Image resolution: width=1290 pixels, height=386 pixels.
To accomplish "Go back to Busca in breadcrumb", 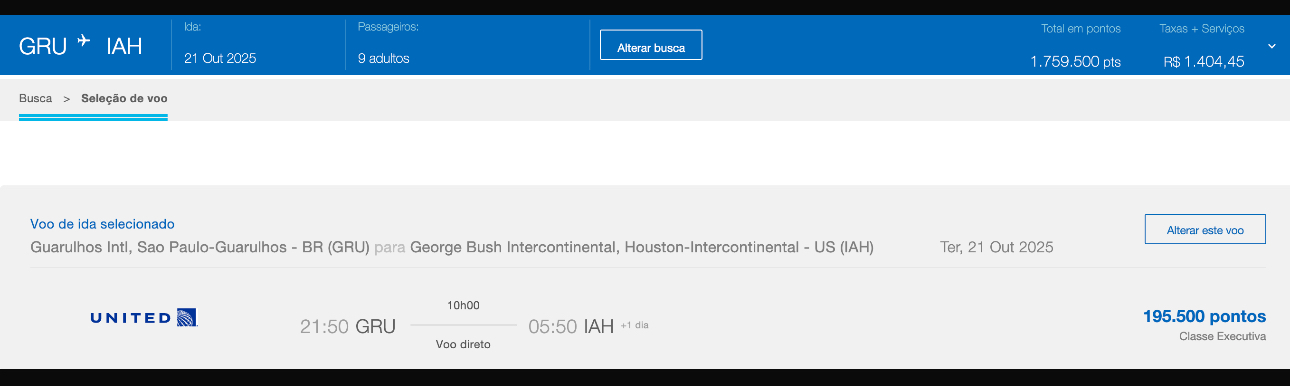I will point(35,99).
